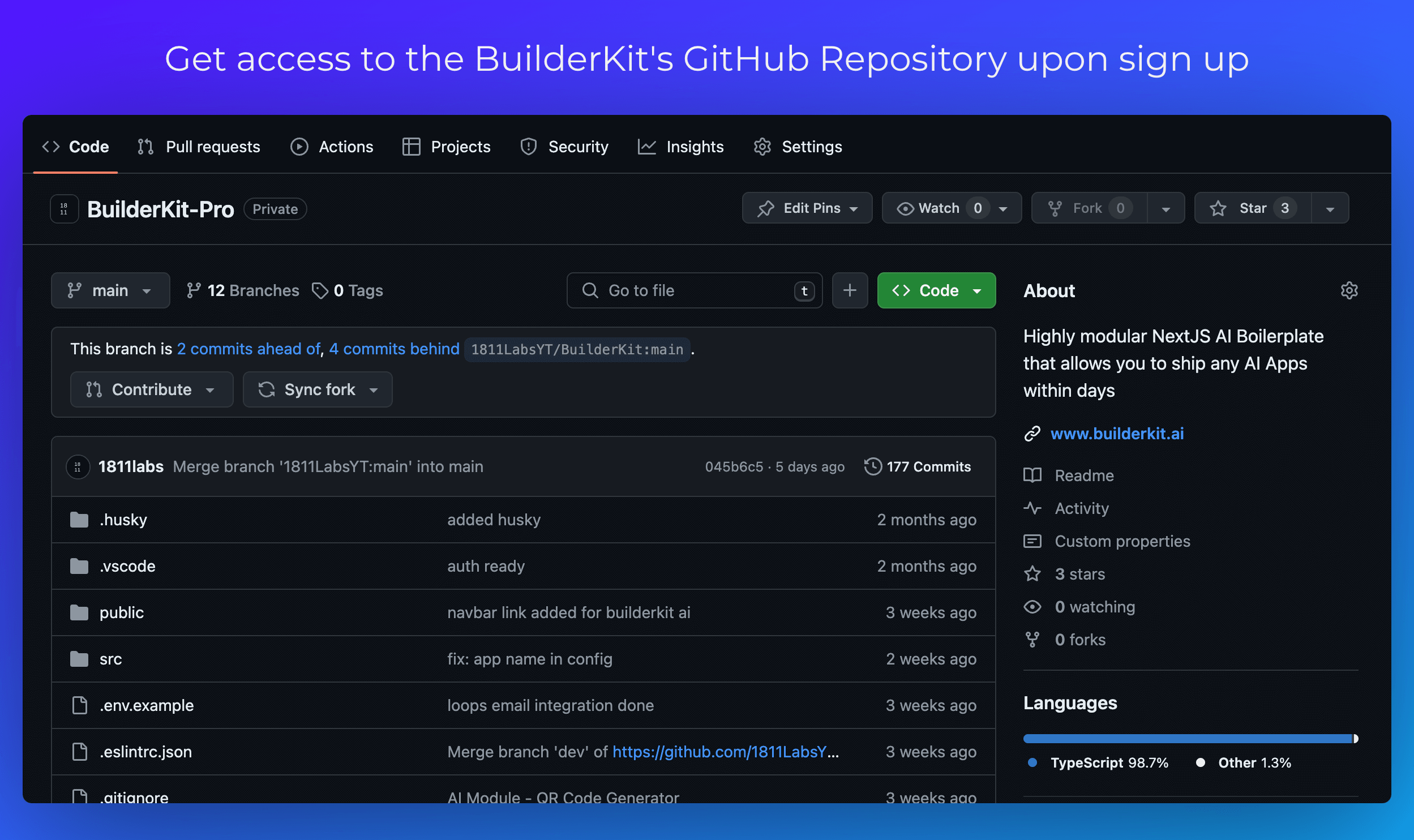View the 3 stars link
This screenshot has height=840, width=1414.
click(x=1064, y=574)
